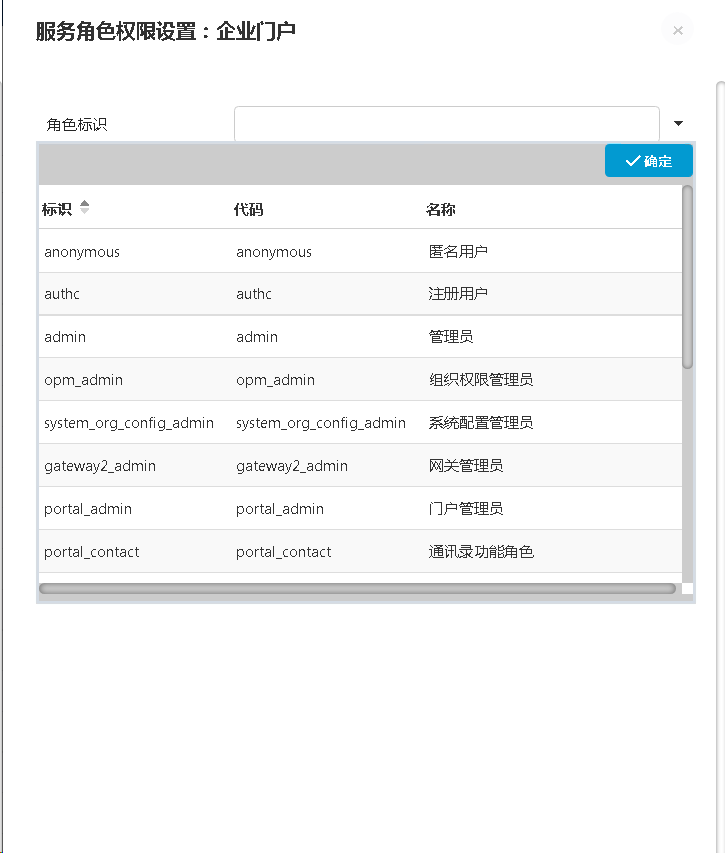Viewport: 725px width, 853px height.
Task: Click the 角色标识 field label
Action: click(x=77, y=125)
